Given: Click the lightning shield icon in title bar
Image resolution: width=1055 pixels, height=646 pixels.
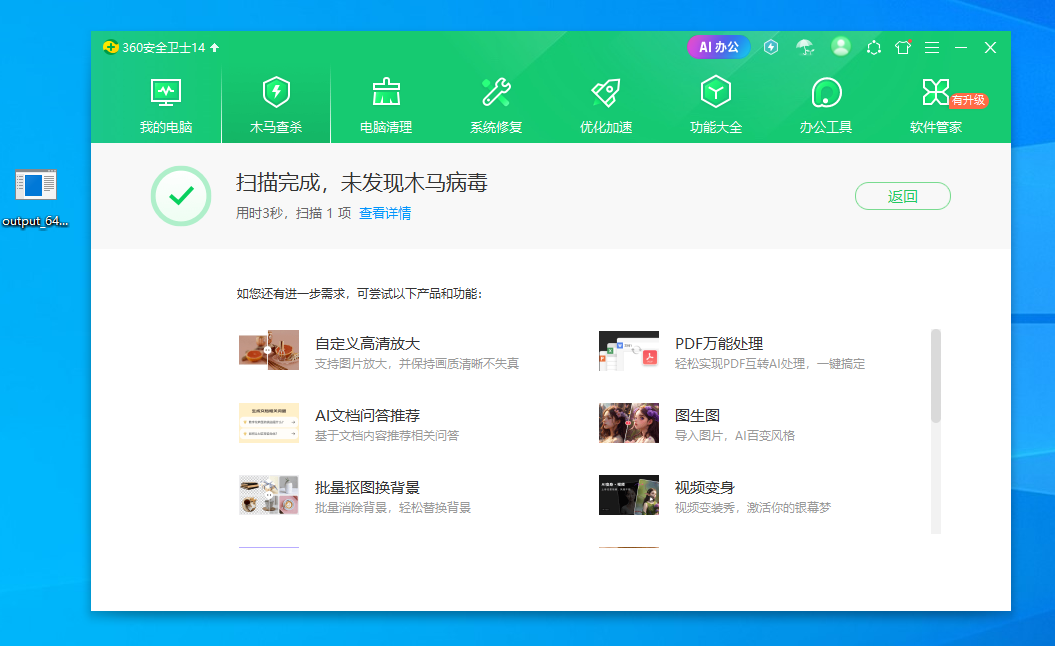Looking at the screenshot, I should point(771,47).
